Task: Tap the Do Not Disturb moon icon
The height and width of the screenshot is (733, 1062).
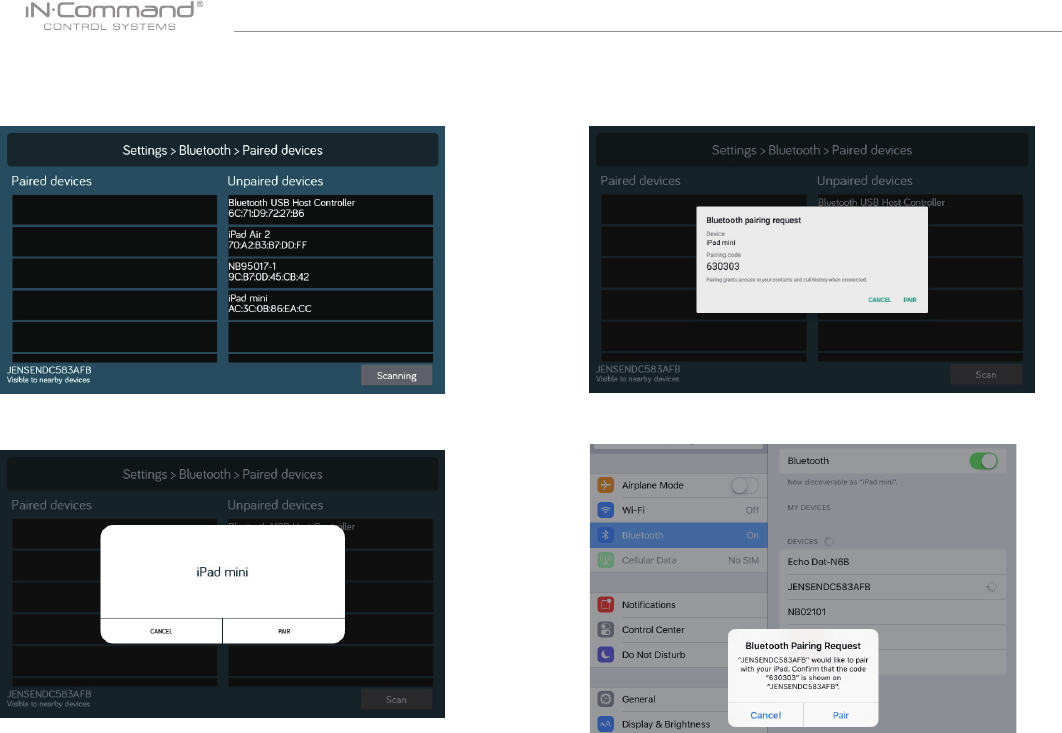Action: [x=606, y=654]
